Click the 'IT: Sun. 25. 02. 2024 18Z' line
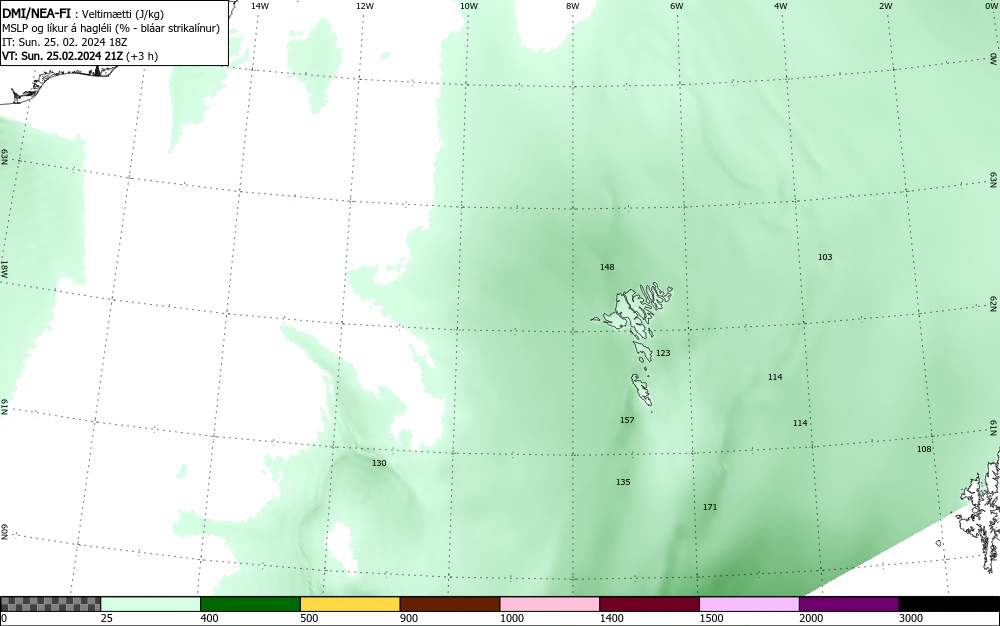 tap(64, 42)
